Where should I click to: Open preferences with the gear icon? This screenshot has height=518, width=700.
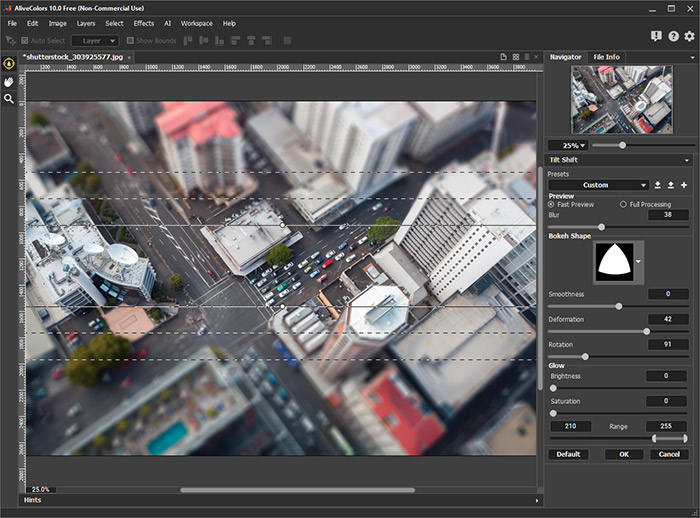[x=688, y=37]
